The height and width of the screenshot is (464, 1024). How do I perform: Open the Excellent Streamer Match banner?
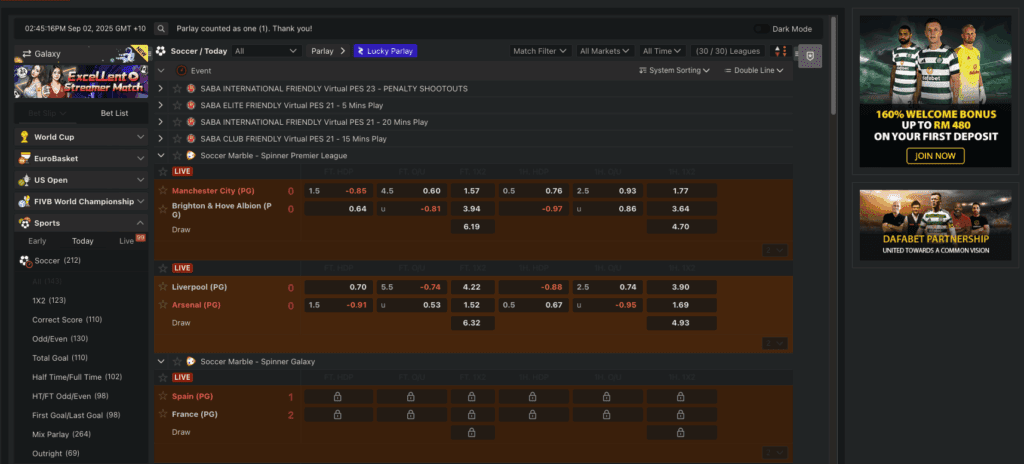tap(82, 81)
